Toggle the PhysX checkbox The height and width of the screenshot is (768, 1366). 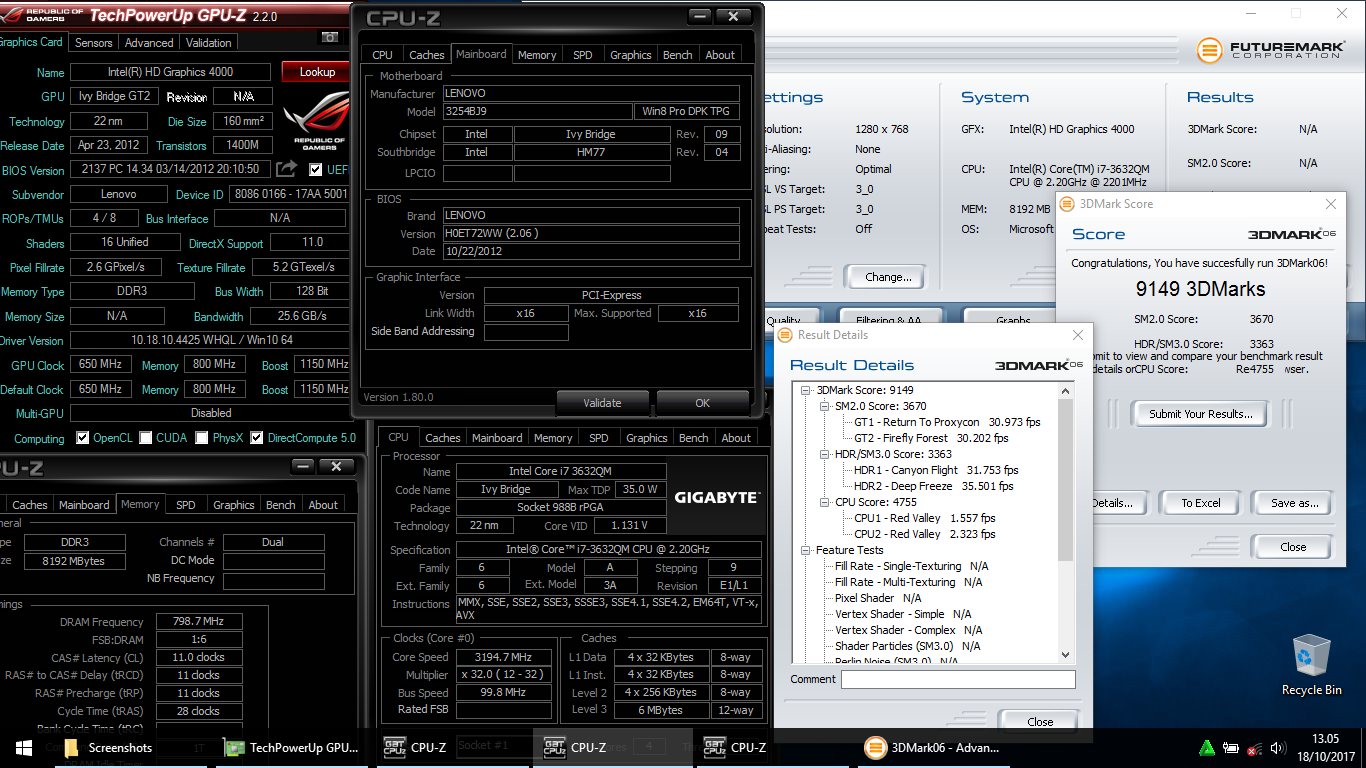pos(202,438)
